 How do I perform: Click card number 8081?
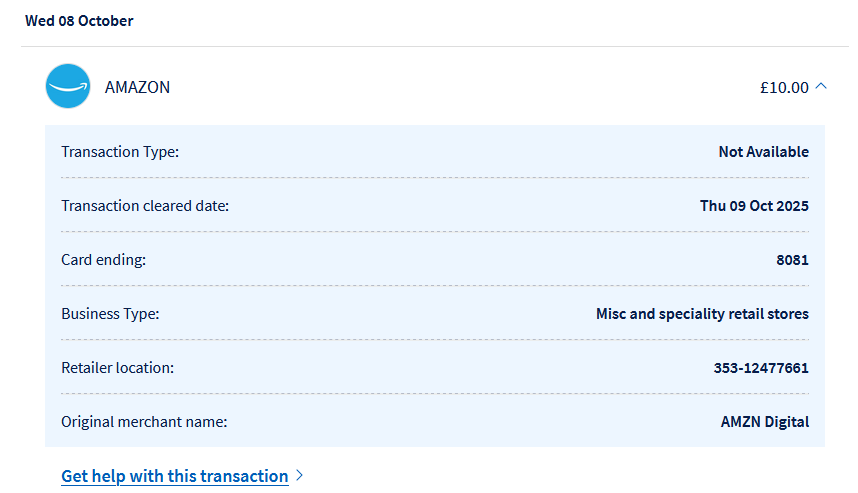point(792,260)
